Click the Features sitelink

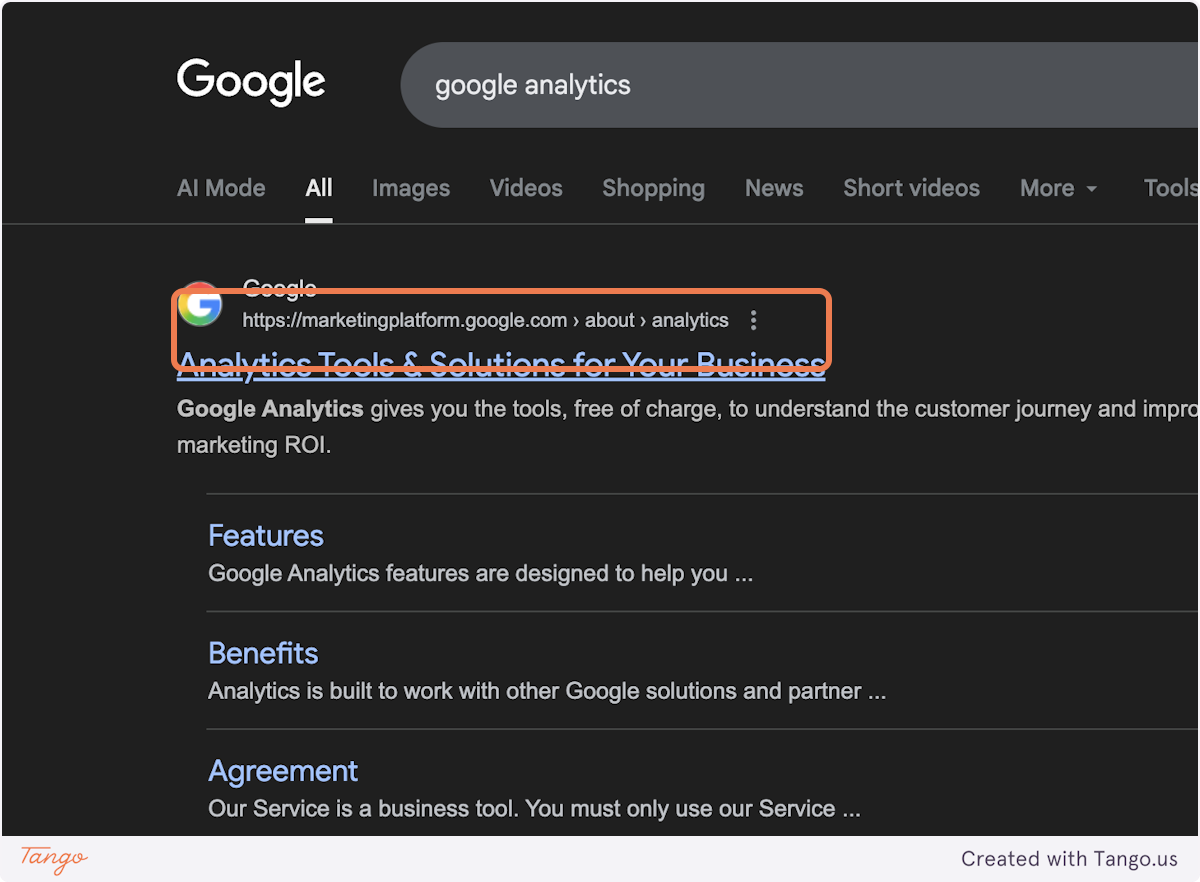(x=265, y=535)
